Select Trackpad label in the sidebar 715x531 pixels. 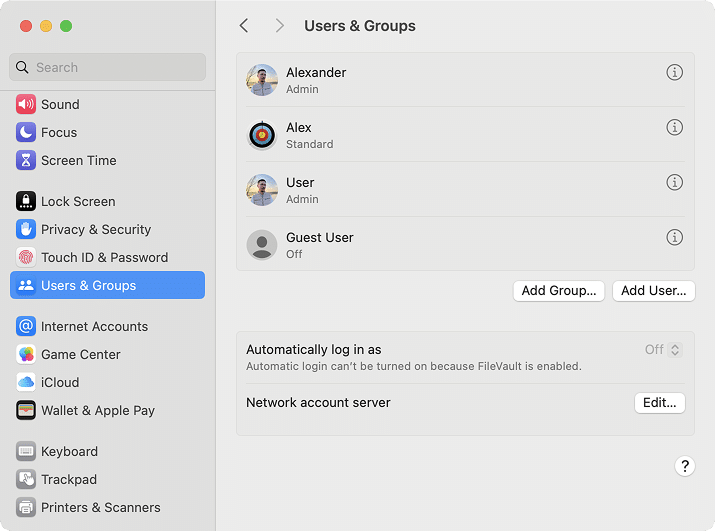(69, 479)
